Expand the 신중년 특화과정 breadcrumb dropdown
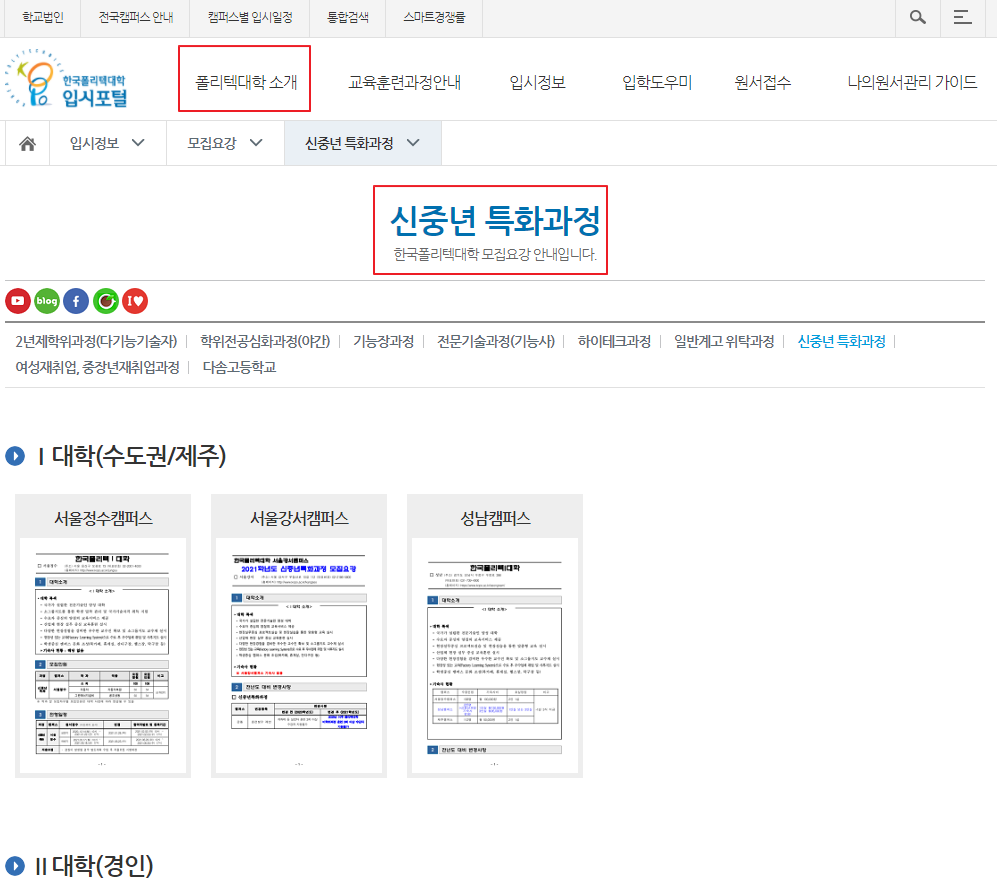The height and width of the screenshot is (889, 997). tap(363, 144)
